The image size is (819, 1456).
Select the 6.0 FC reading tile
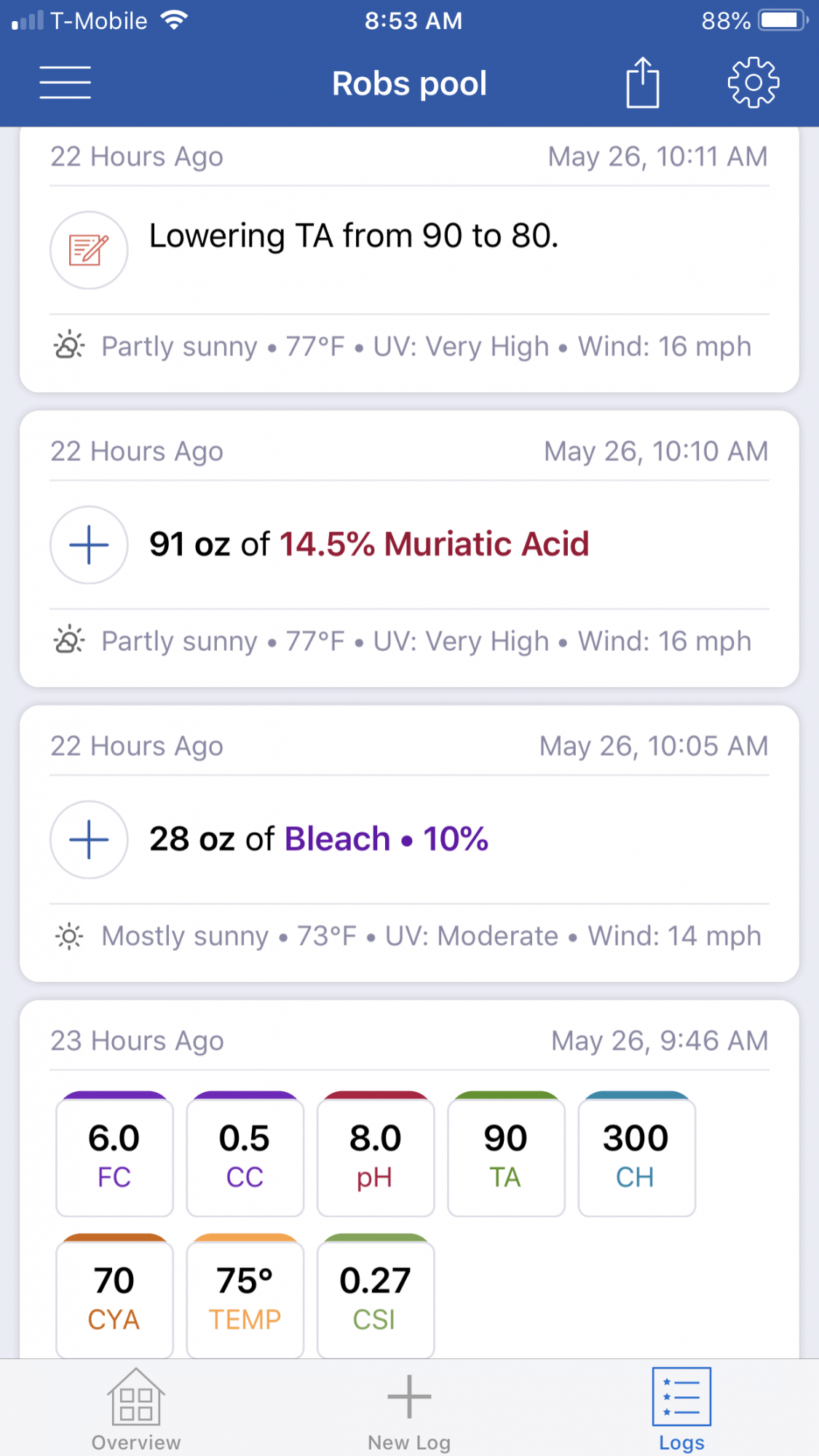coord(114,1154)
